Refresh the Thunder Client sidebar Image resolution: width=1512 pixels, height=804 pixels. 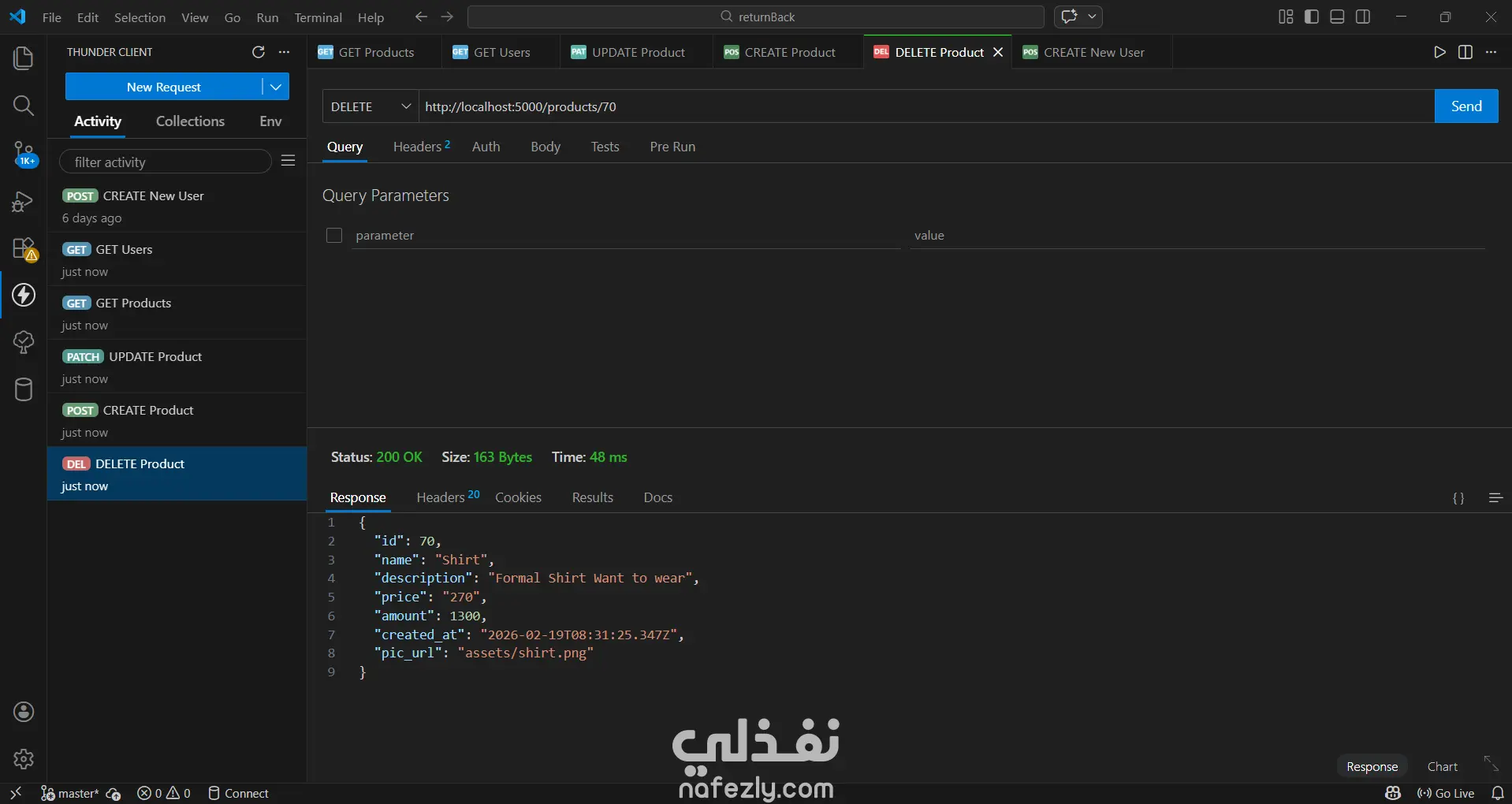click(258, 52)
